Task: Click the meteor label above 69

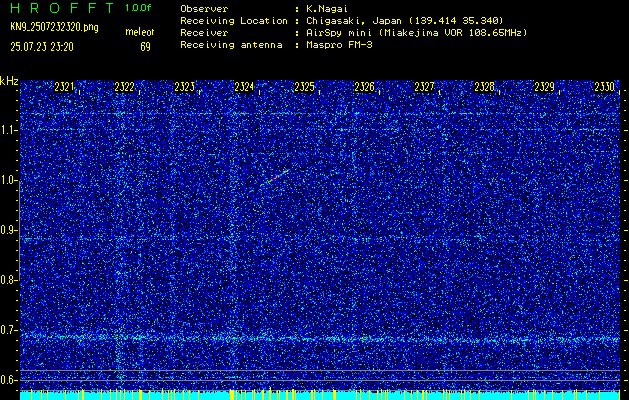Action: (140, 32)
